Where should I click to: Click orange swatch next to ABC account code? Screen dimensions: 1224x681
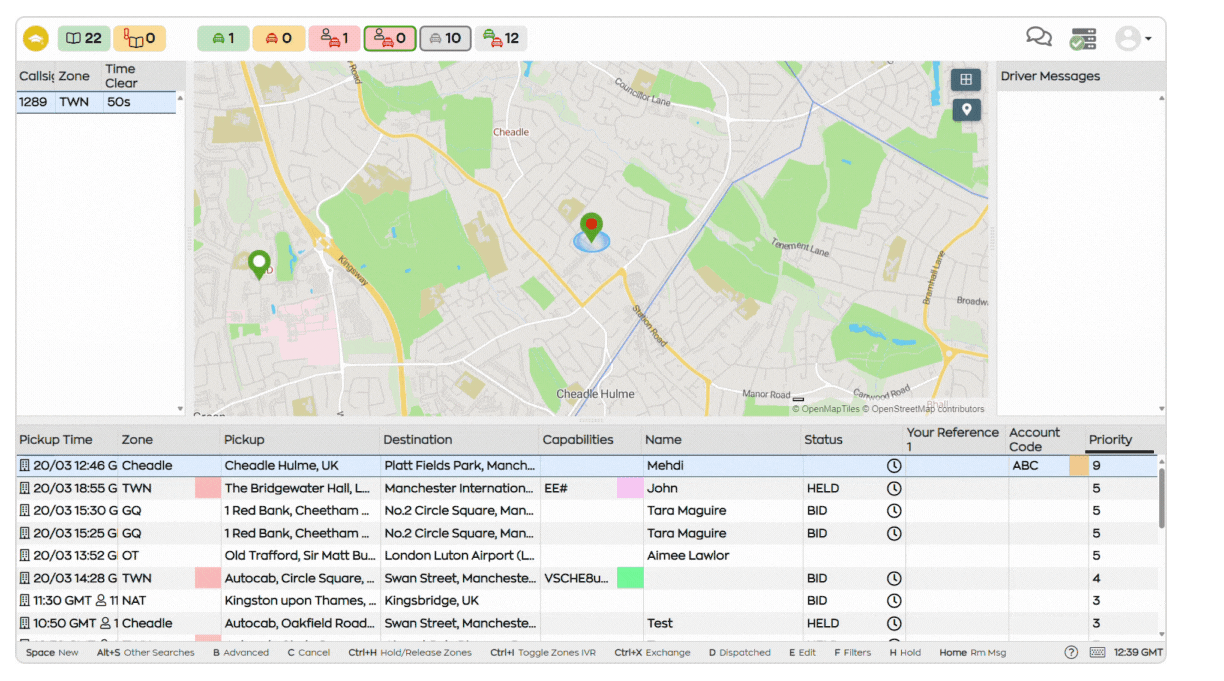pos(1078,466)
